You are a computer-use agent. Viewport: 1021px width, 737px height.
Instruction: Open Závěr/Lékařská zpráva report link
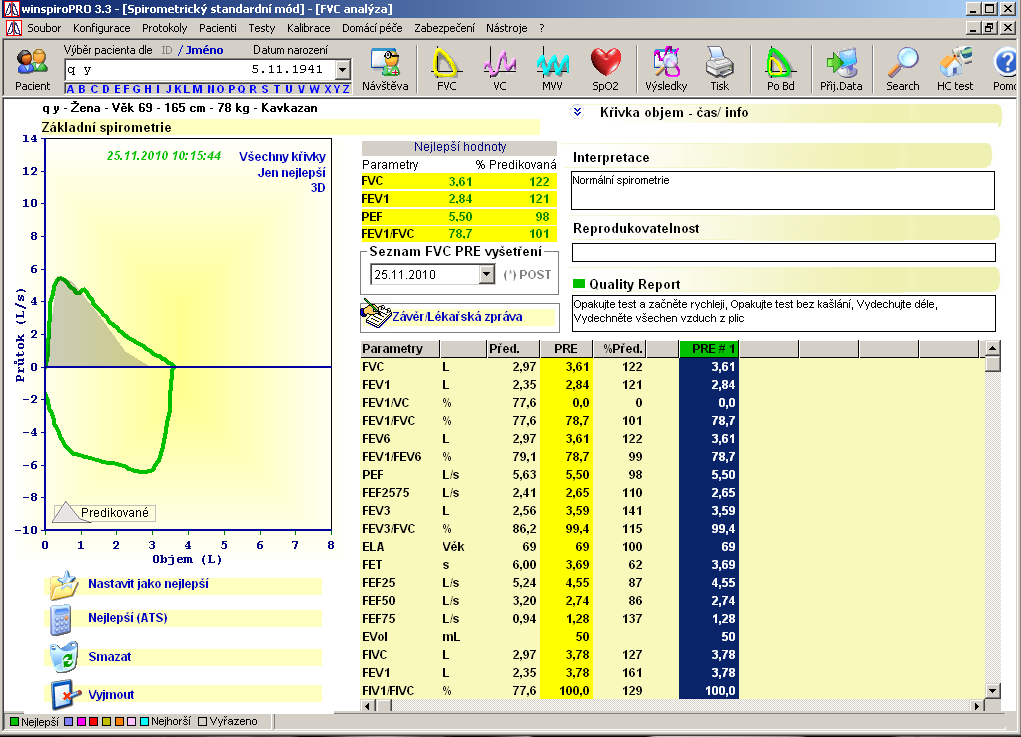click(x=457, y=316)
